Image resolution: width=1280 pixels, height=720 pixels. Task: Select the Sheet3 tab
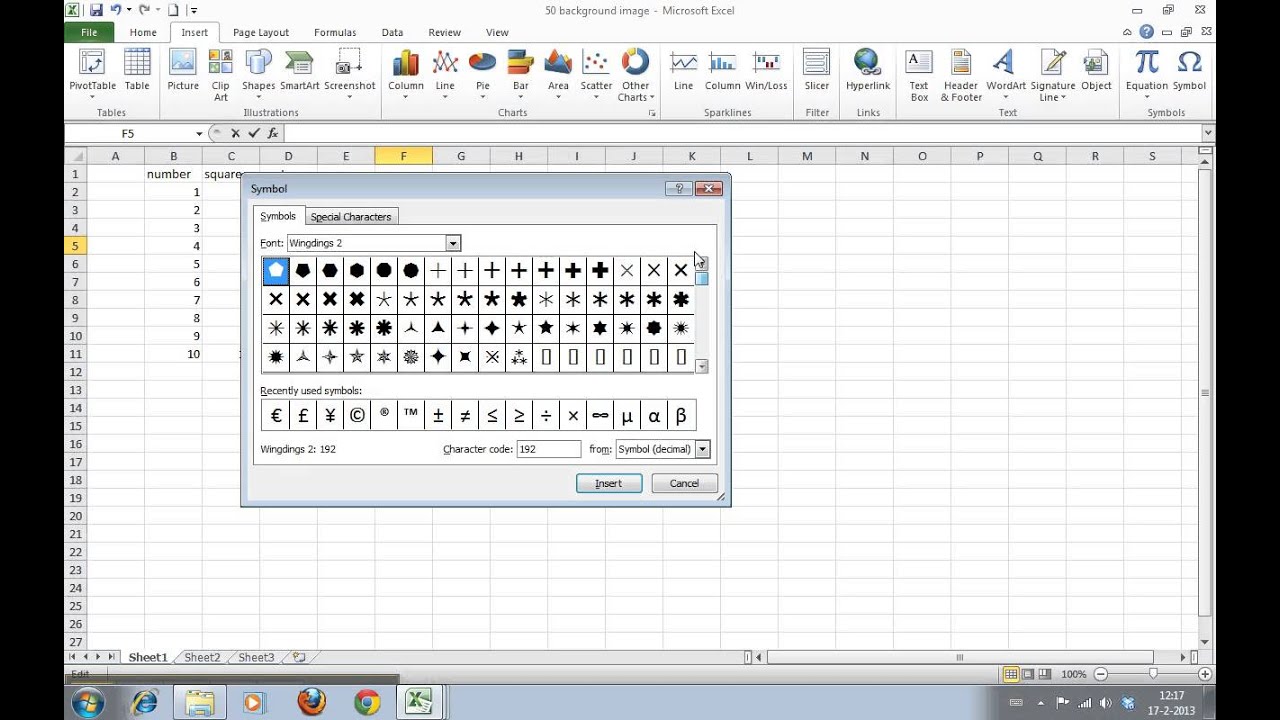(255, 657)
